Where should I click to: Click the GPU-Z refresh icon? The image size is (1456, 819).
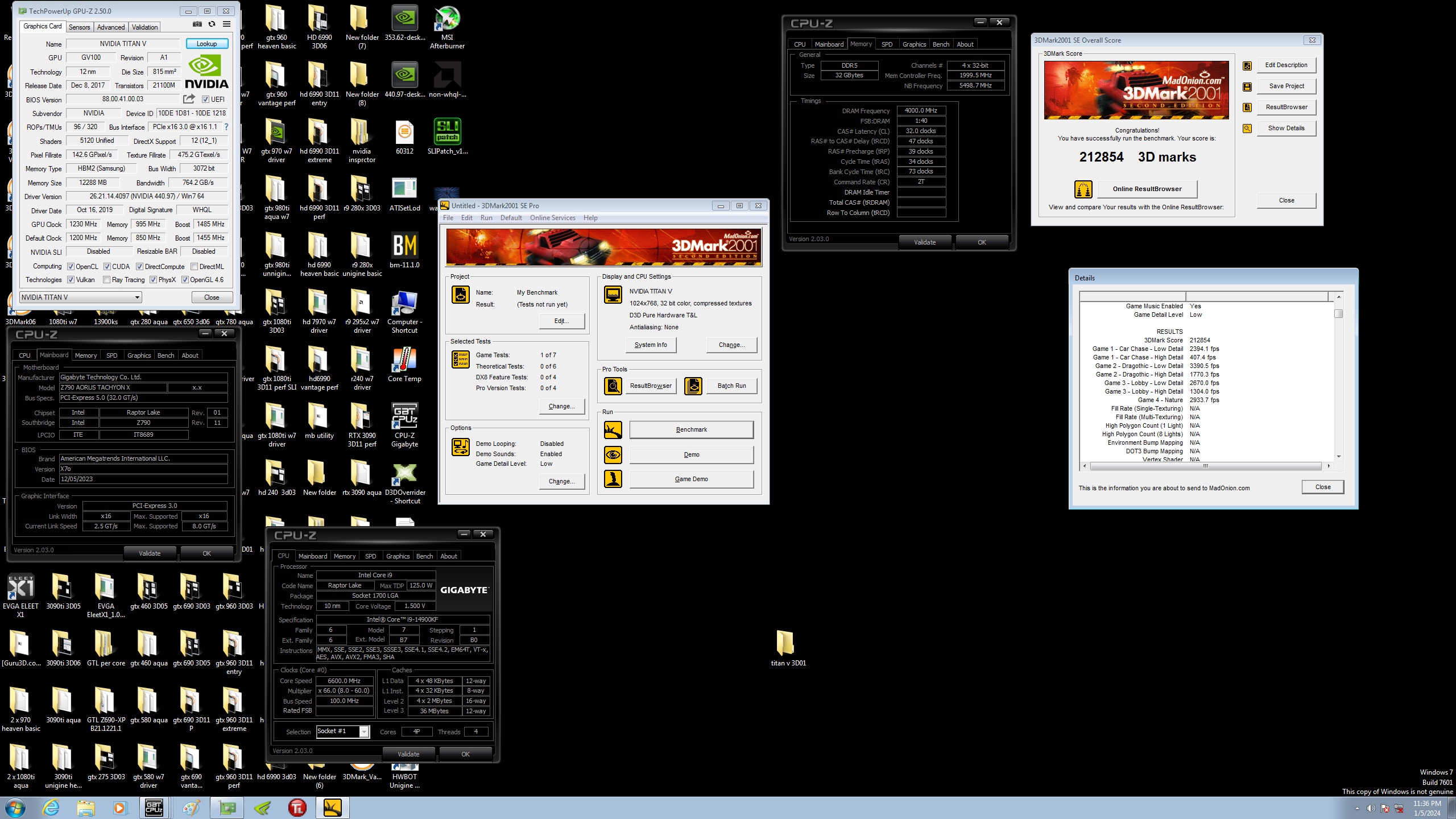pos(212,24)
